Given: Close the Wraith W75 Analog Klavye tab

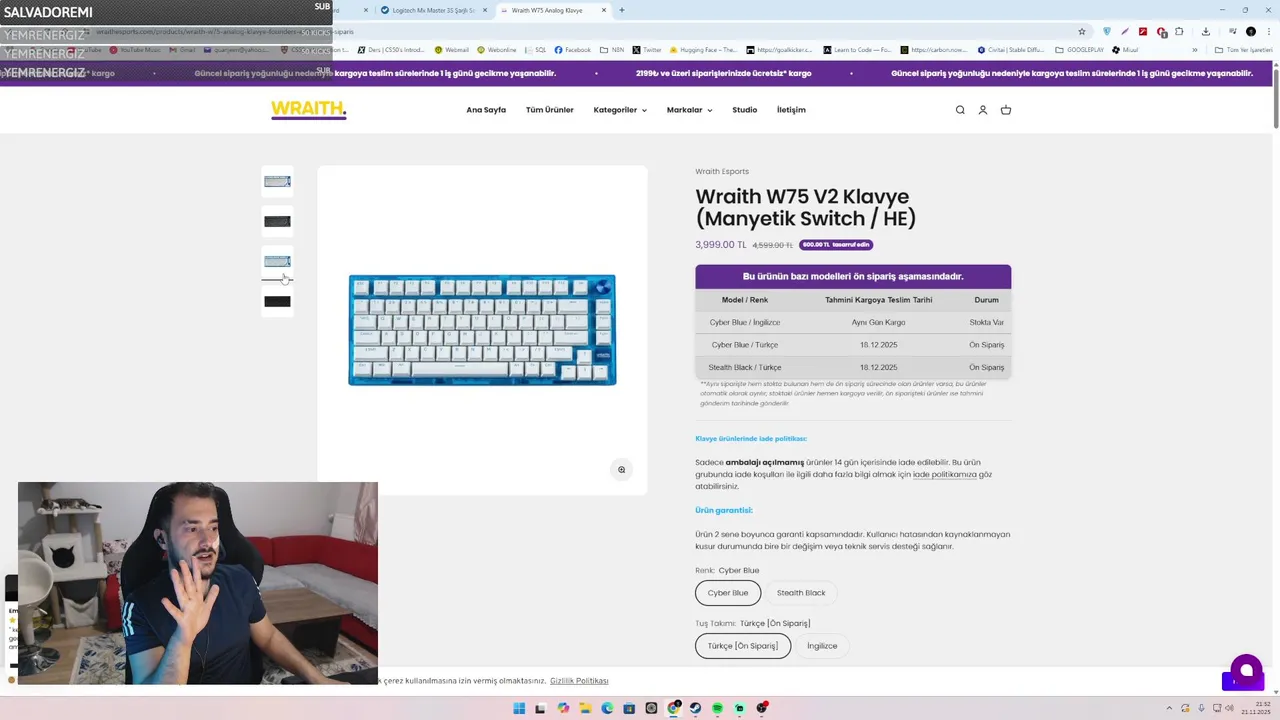Looking at the screenshot, I should click(x=605, y=10).
